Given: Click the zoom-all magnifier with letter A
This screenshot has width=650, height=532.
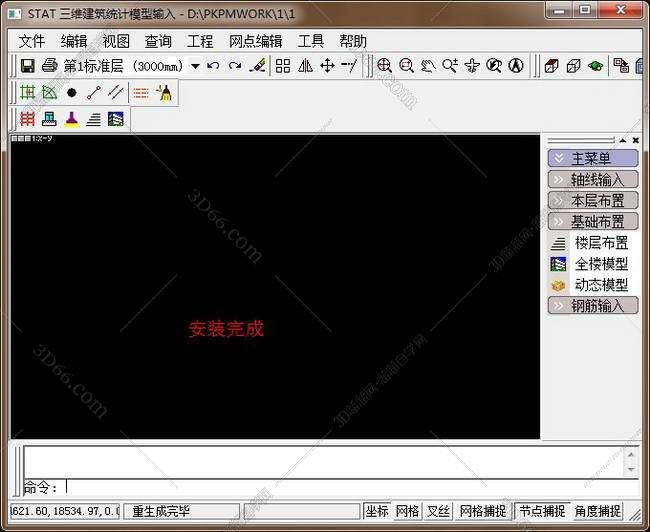Looking at the screenshot, I should tap(516, 66).
